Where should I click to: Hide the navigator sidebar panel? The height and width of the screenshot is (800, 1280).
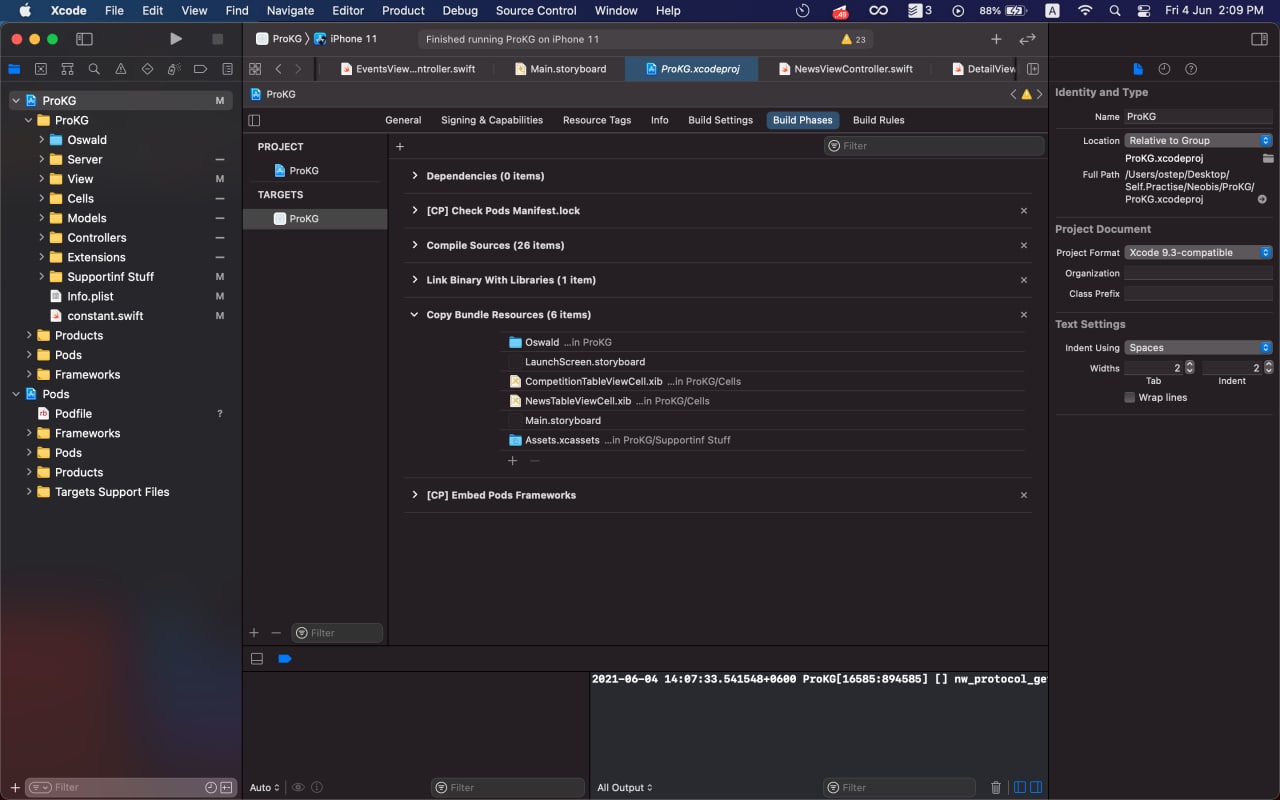pyautogui.click(x=84, y=39)
